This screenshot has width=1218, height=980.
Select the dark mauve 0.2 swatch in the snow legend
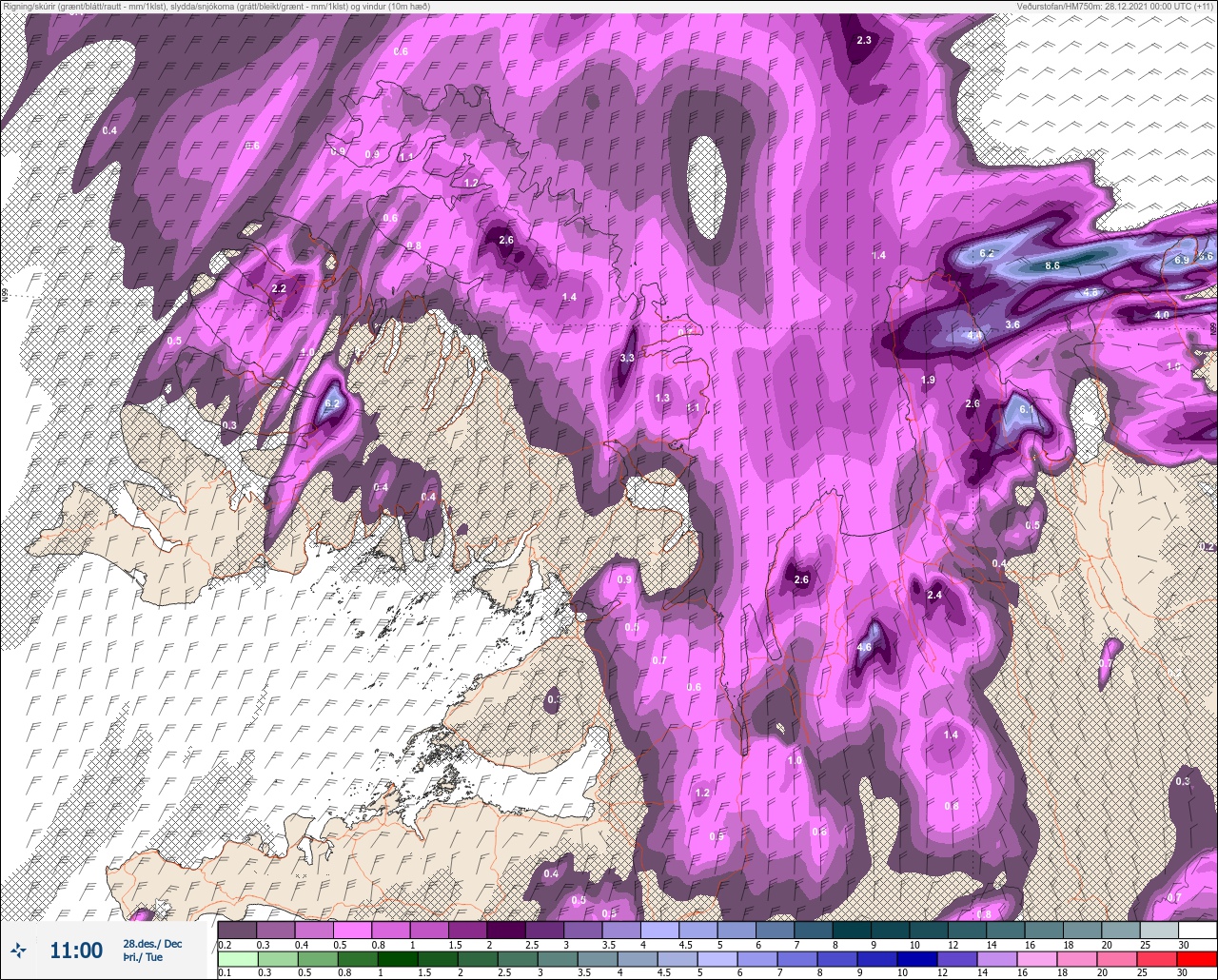[237, 930]
